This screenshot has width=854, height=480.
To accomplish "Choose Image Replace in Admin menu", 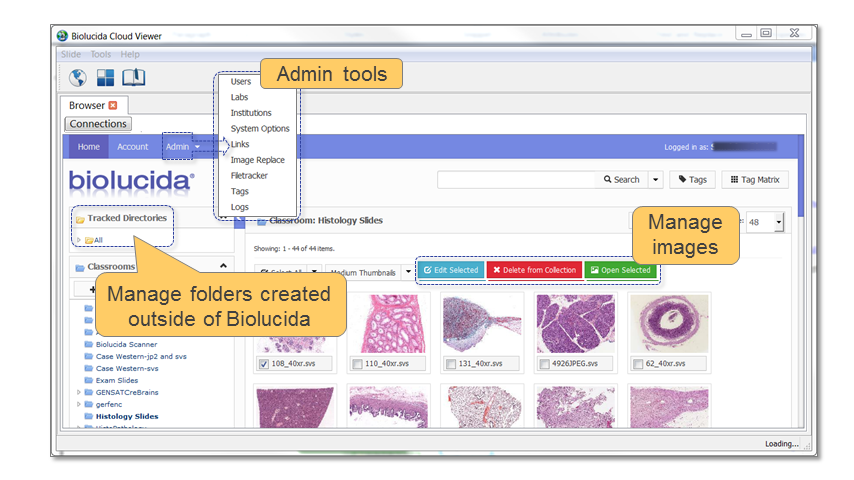I will click(x=257, y=160).
